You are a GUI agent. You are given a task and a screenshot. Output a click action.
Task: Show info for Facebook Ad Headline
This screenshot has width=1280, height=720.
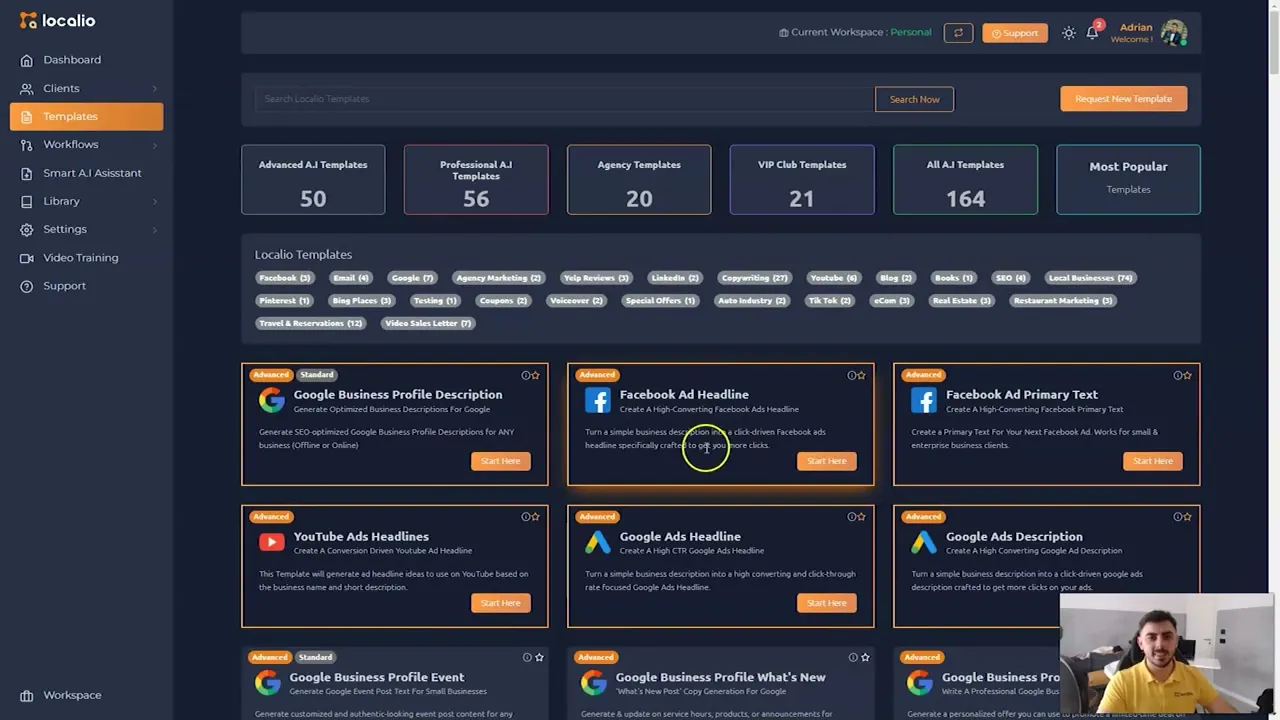point(852,375)
